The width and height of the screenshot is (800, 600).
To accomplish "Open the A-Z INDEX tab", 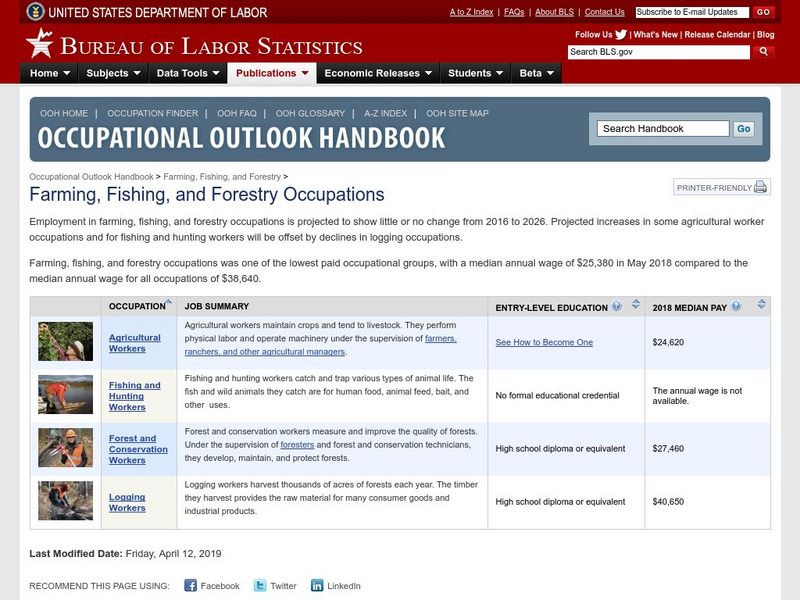I will [x=385, y=113].
